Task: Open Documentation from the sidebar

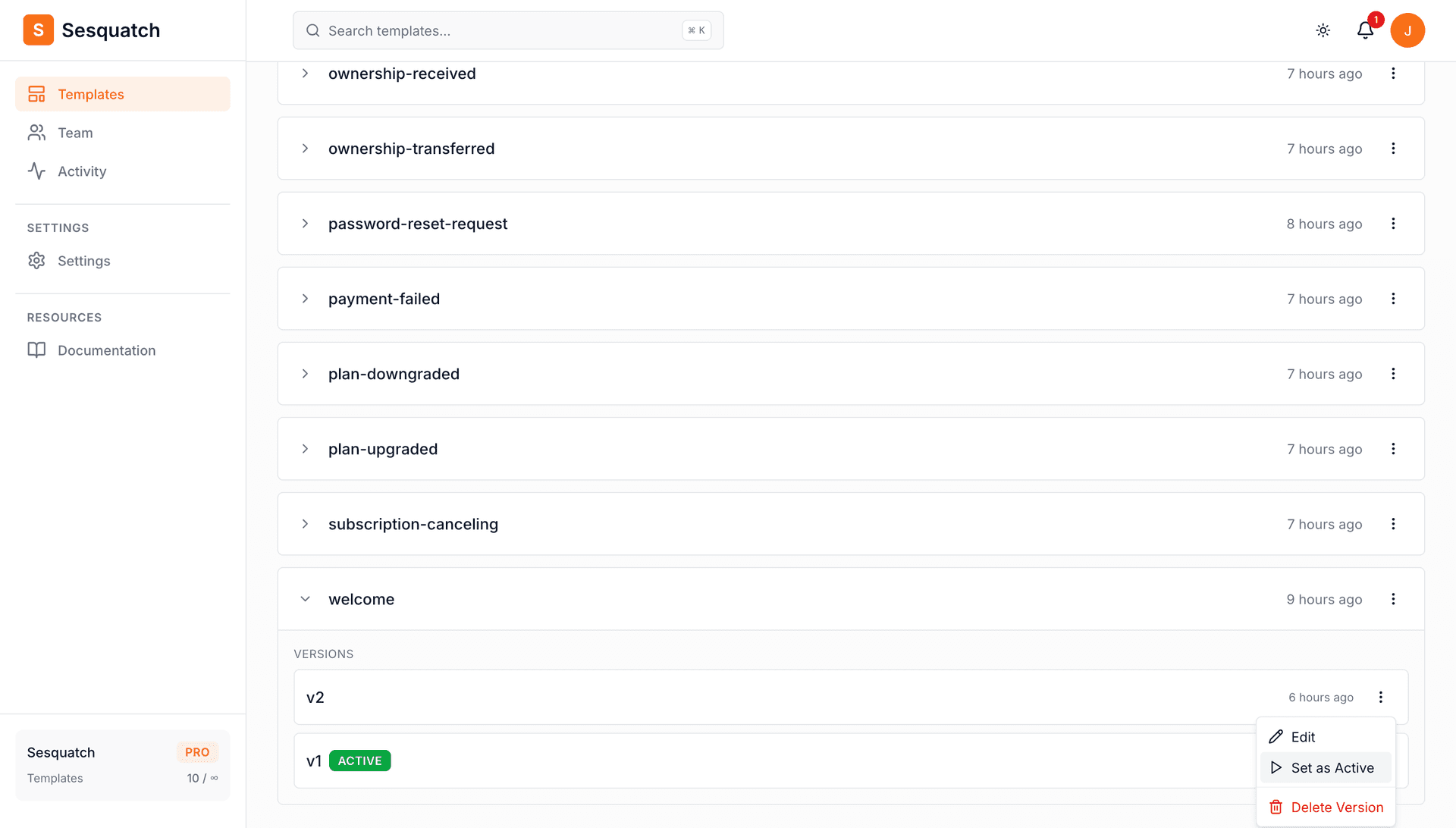Action: click(106, 350)
